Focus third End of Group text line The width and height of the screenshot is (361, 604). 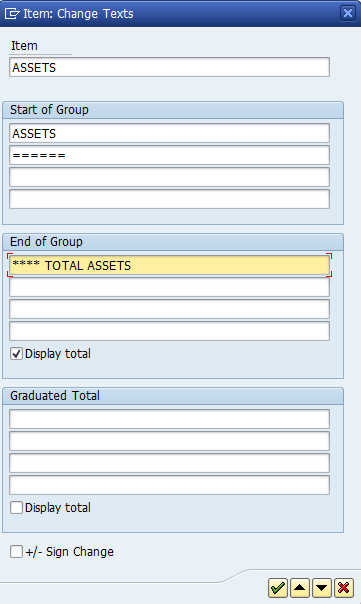coord(170,309)
